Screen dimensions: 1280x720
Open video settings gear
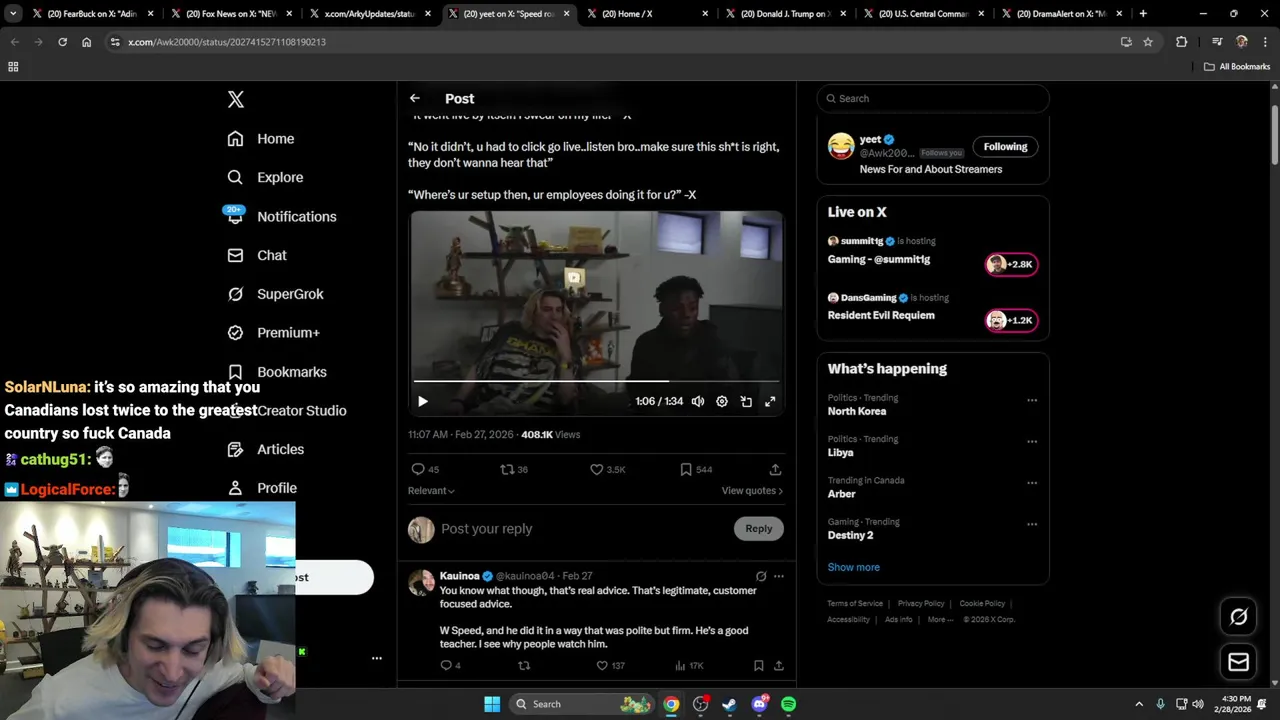(x=722, y=401)
